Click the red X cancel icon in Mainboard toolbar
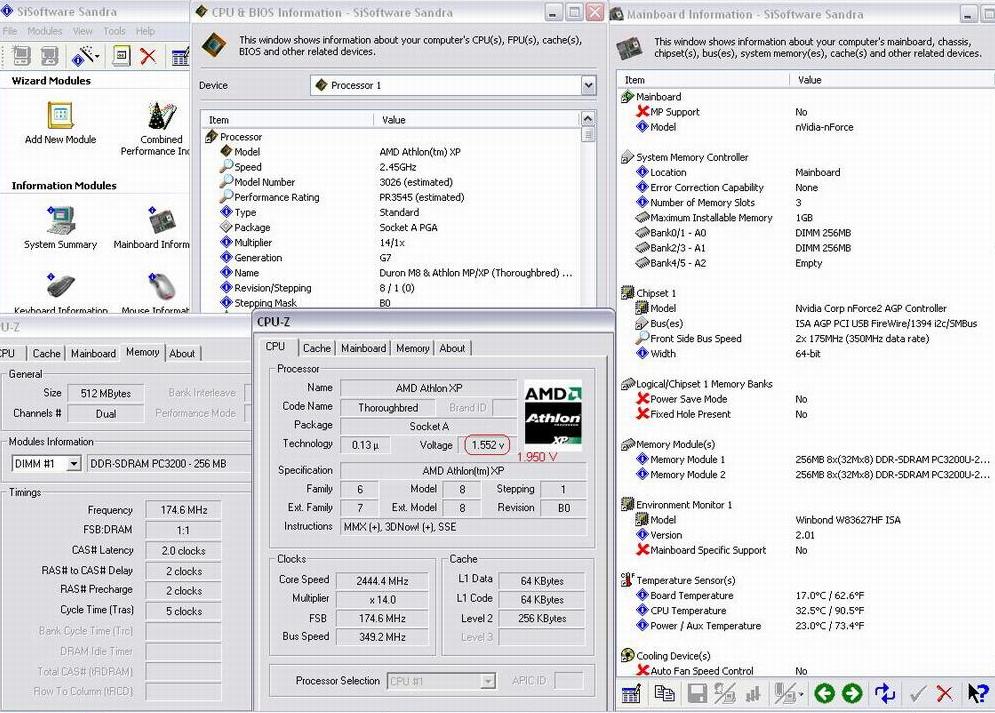995x713 pixels. pos(944,694)
